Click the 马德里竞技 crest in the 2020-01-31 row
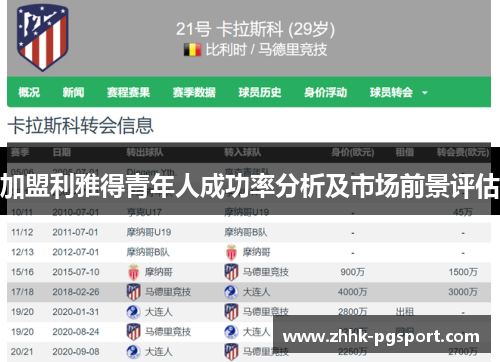Viewport: 500px width, 362px height. 231,312
